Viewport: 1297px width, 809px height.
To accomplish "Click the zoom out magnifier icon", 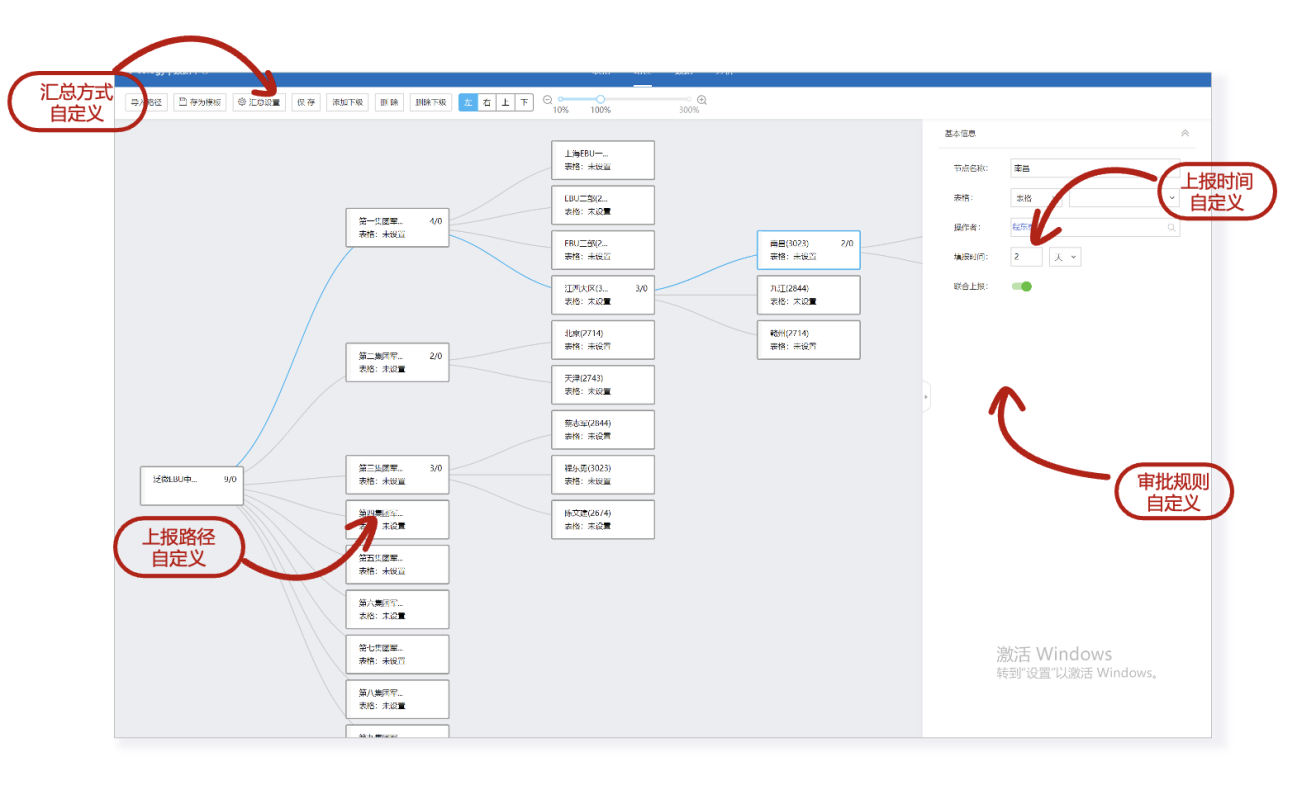I will point(547,100).
